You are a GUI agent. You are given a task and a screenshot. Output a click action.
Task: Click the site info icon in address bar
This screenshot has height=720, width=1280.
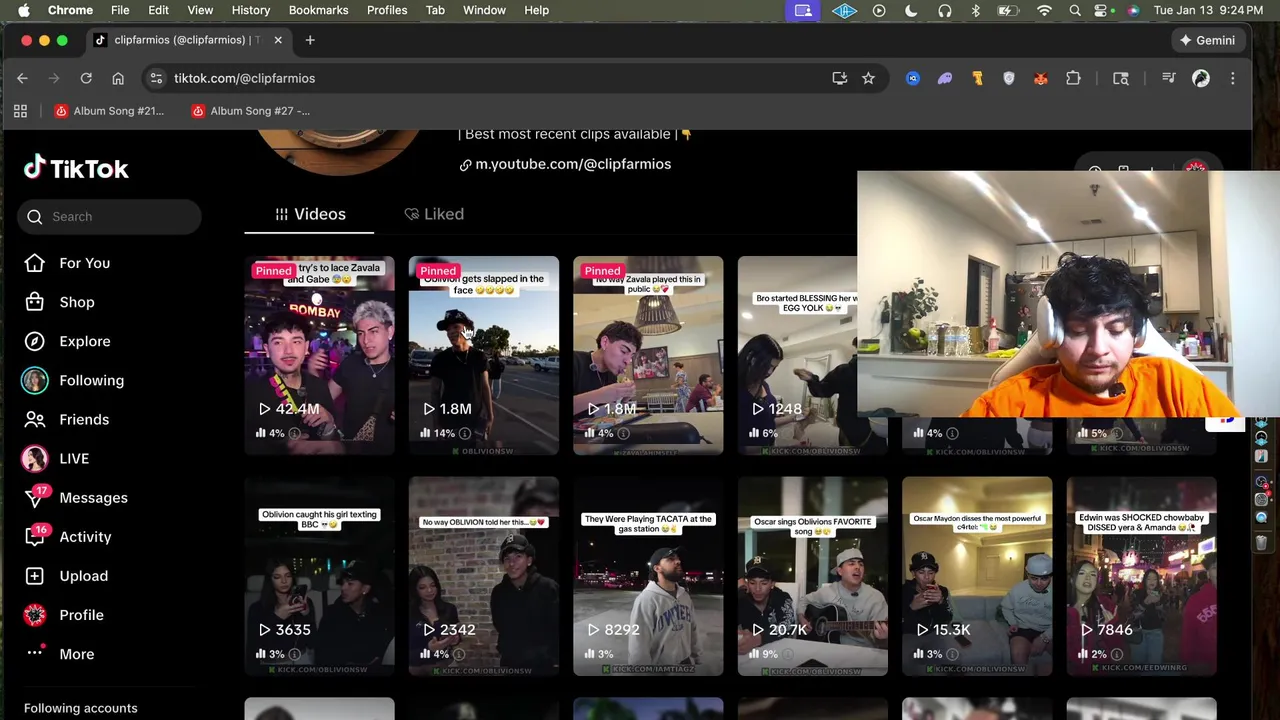[156, 78]
